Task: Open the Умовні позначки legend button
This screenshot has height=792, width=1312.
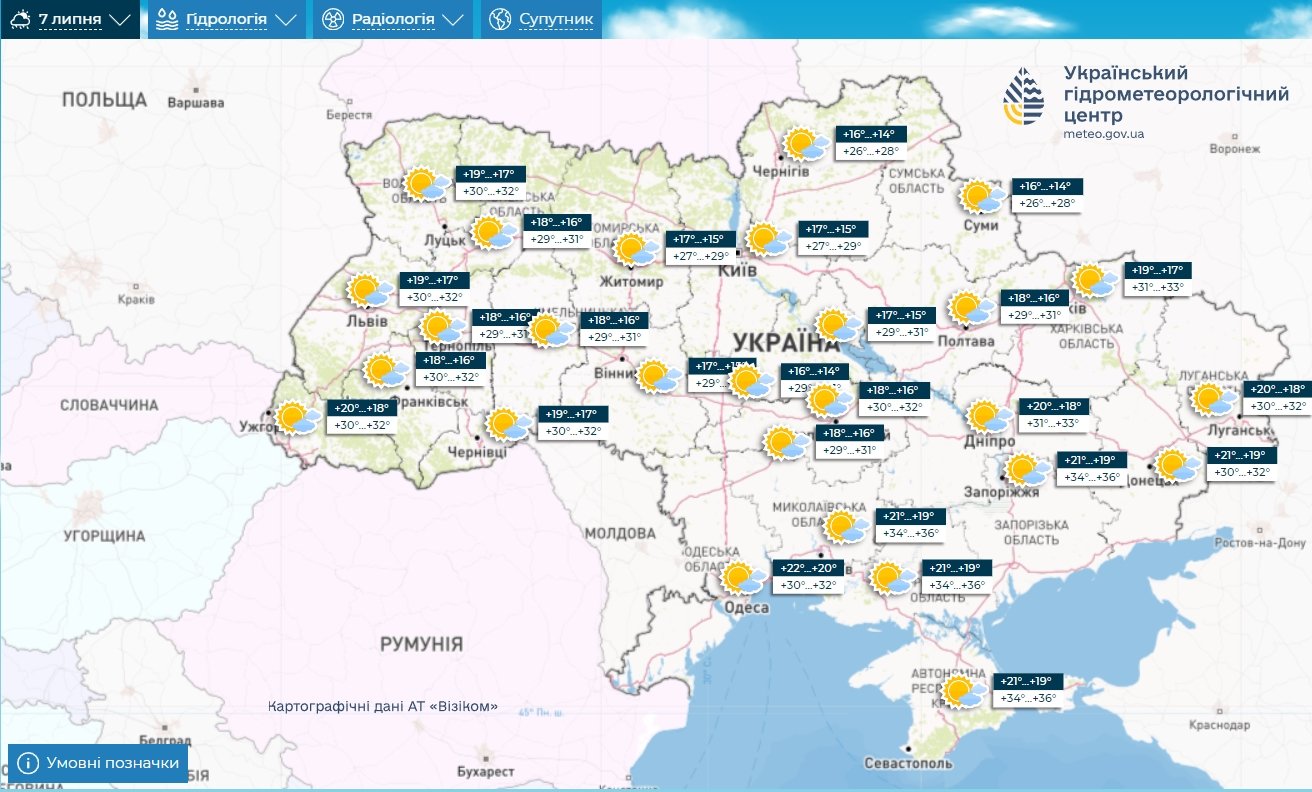Action: [x=98, y=764]
